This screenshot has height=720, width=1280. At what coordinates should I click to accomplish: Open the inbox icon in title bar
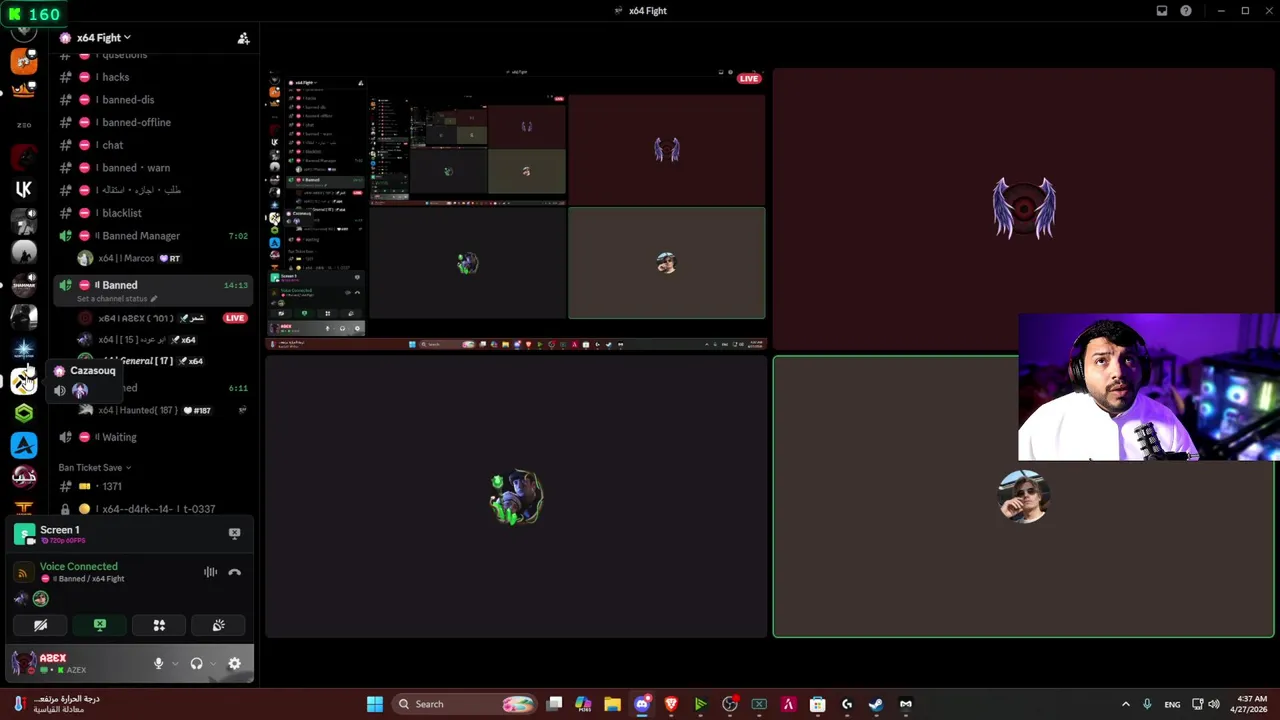[1162, 11]
